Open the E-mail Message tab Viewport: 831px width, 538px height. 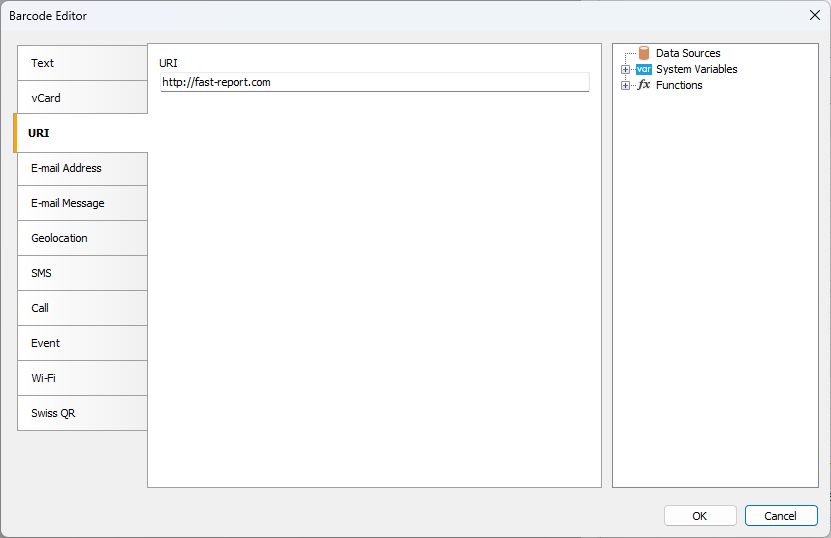[82, 204]
